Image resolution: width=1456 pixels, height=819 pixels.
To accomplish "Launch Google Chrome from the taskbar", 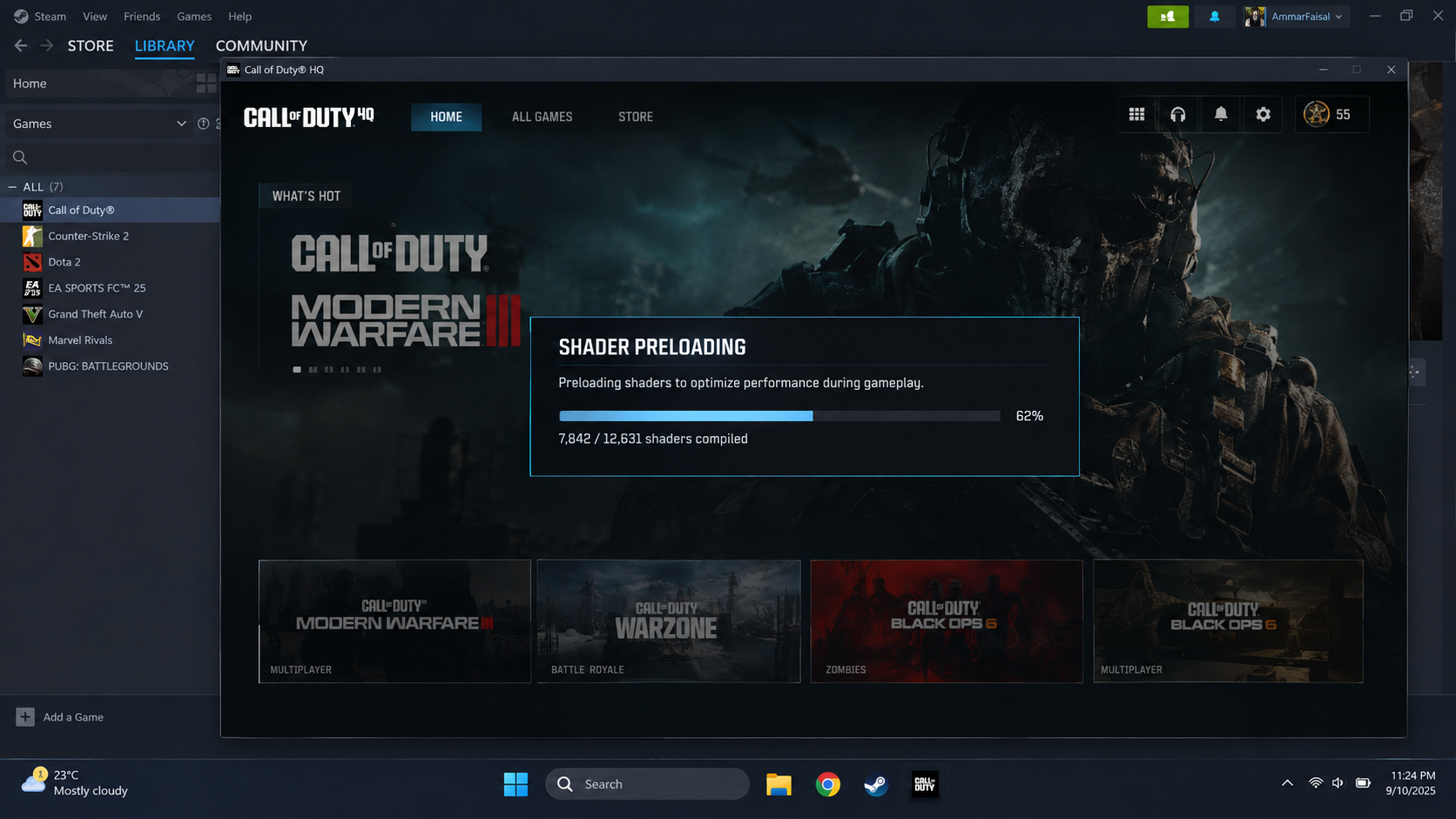I will (827, 784).
